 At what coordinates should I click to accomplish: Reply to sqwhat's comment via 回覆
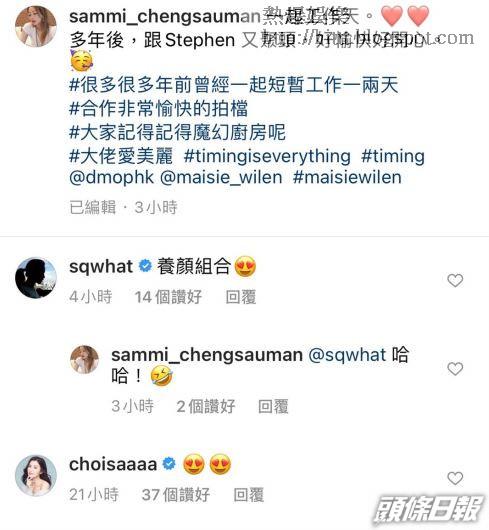pyautogui.click(x=241, y=297)
